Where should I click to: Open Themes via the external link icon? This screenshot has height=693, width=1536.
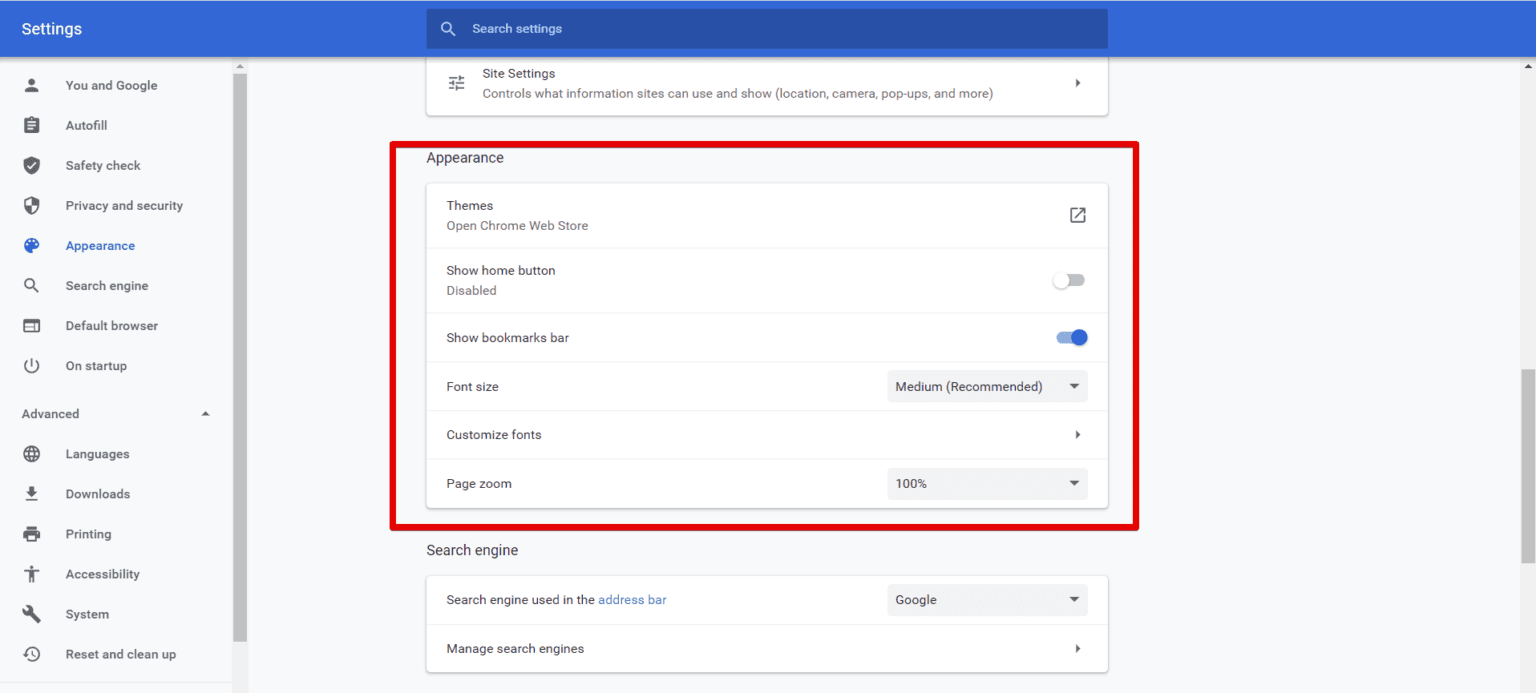[x=1077, y=214]
